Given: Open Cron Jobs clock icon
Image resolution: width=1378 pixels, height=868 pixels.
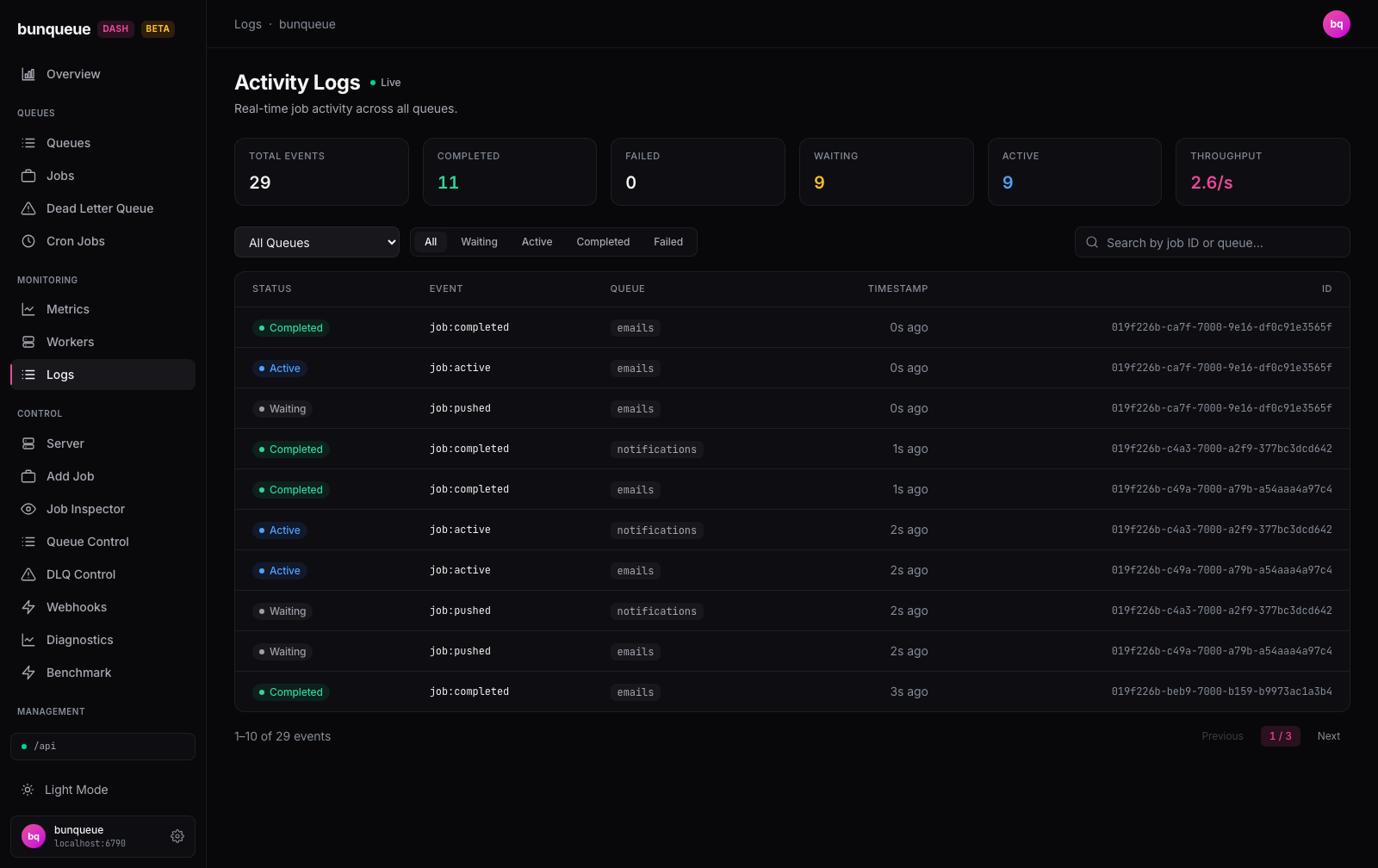Looking at the screenshot, I should [28, 241].
